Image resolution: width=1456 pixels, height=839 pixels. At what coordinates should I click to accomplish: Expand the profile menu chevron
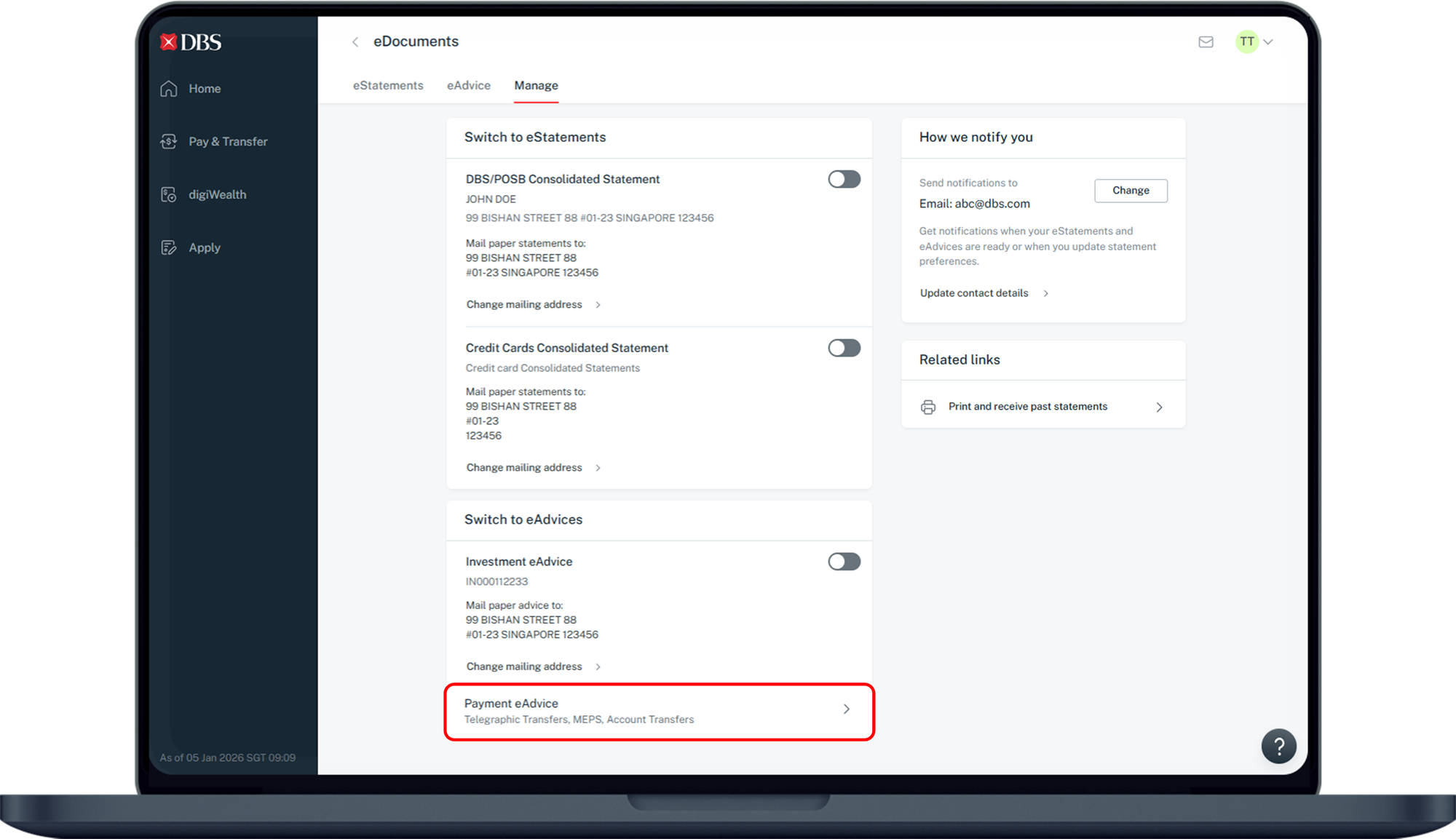1268,42
